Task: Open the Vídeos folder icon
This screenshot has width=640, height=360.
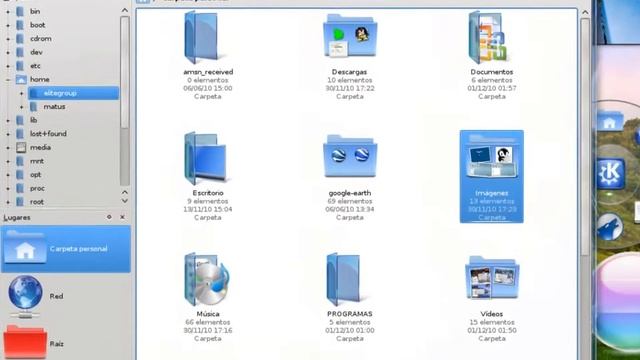Action: 492,278
